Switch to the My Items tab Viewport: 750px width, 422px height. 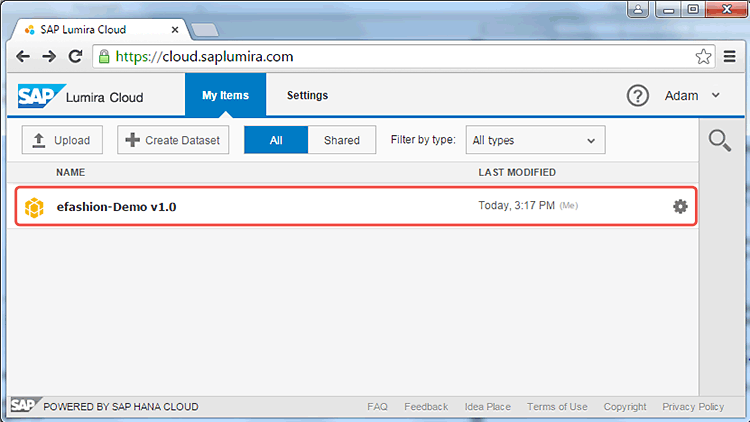pyautogui.click(x=225, y=95)
